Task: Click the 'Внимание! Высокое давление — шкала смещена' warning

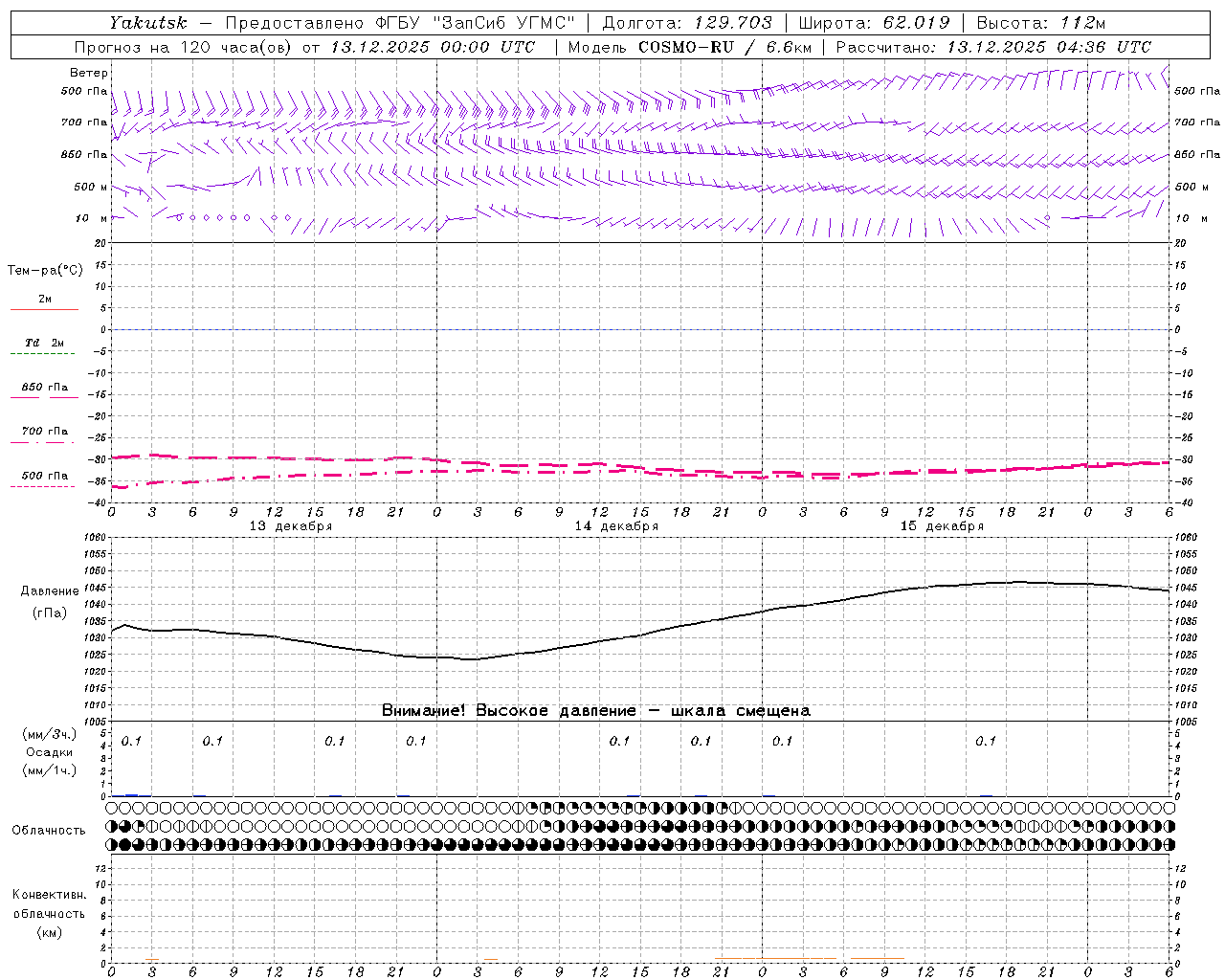Action: click(x=596, y=711)
